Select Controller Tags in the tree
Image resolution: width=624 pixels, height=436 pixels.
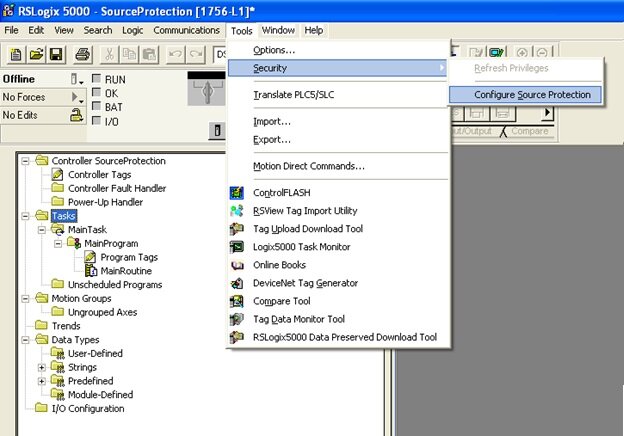pos(99,175)
